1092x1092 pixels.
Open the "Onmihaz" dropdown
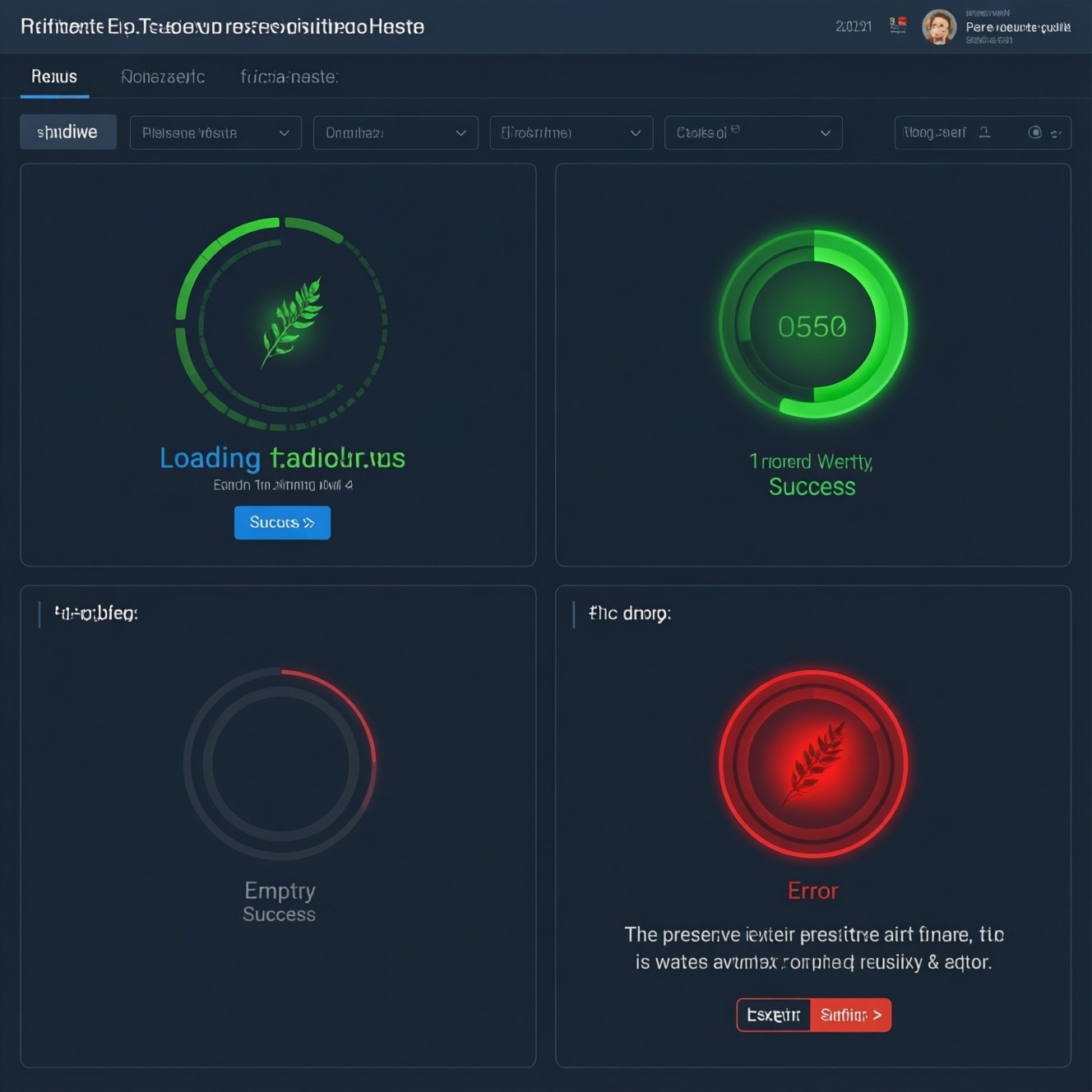click(x=396, y=132)
